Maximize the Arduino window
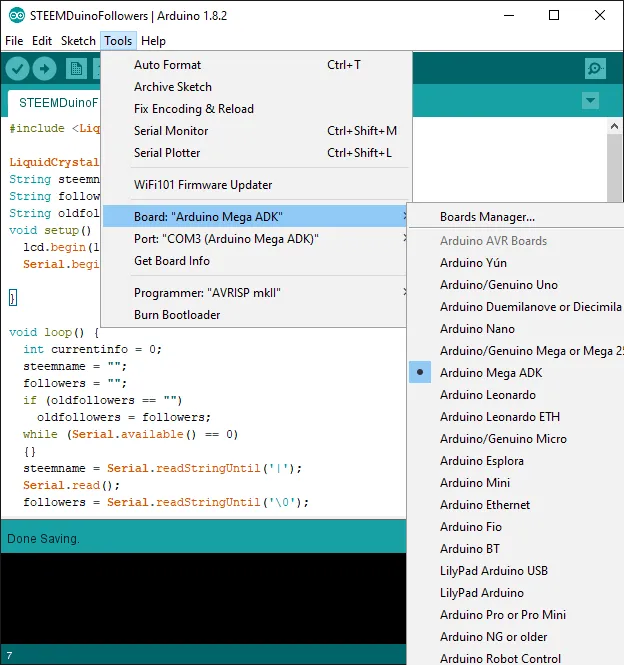 click(x=554, y=16)
